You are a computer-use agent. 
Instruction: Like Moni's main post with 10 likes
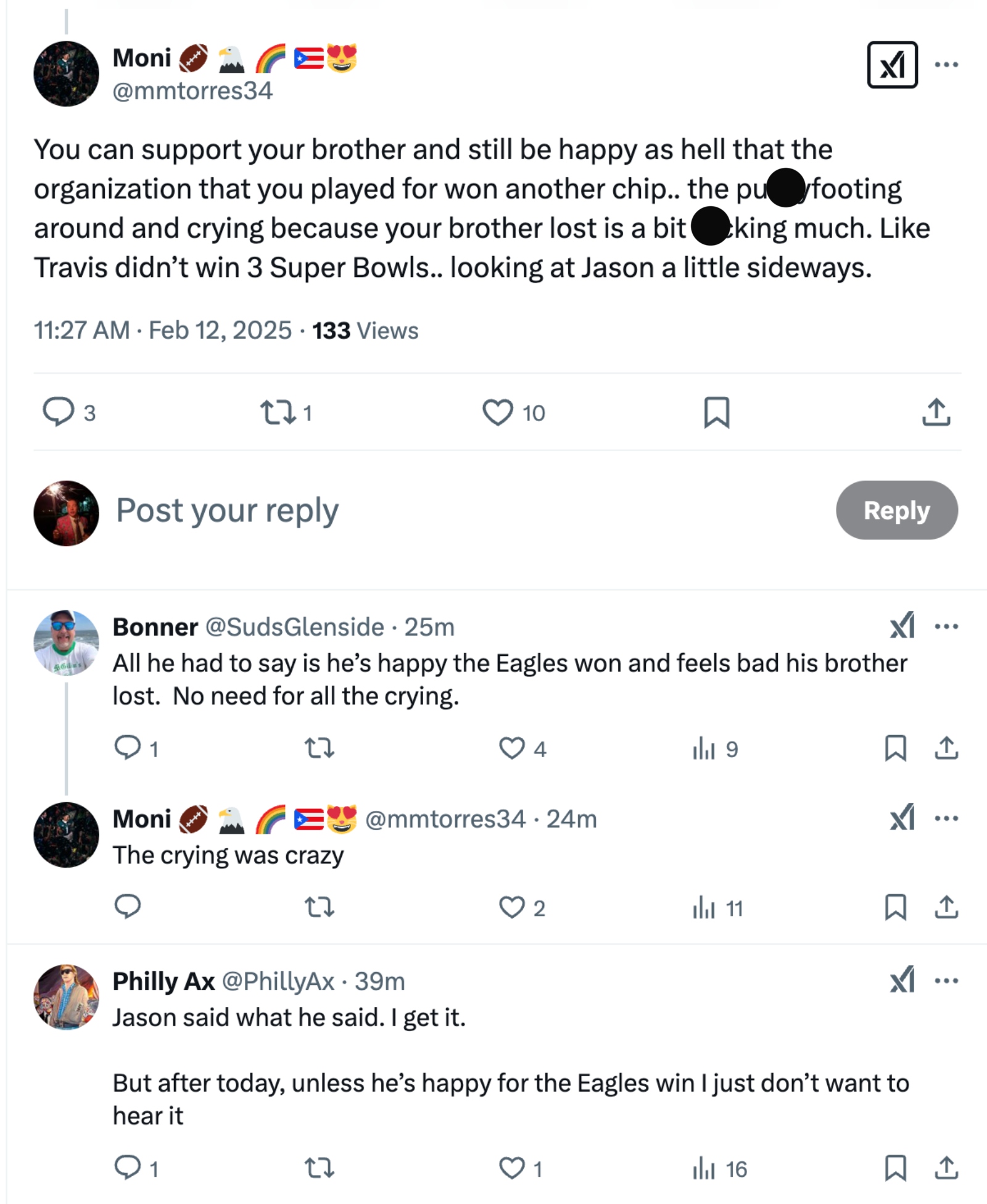coord(497,412)
